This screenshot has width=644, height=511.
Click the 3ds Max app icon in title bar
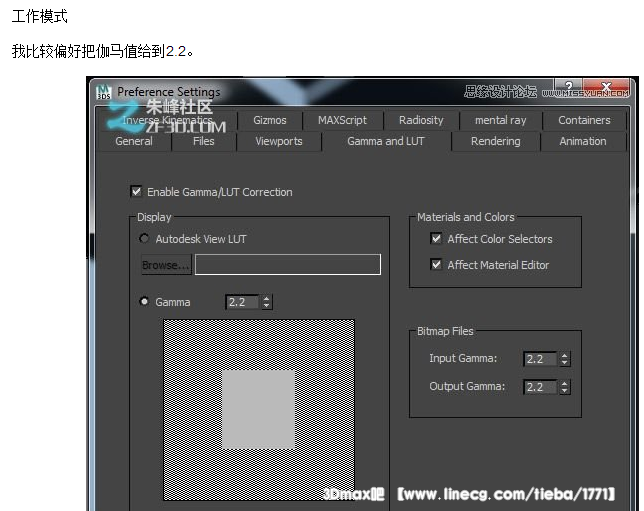[x=104, y=92]
